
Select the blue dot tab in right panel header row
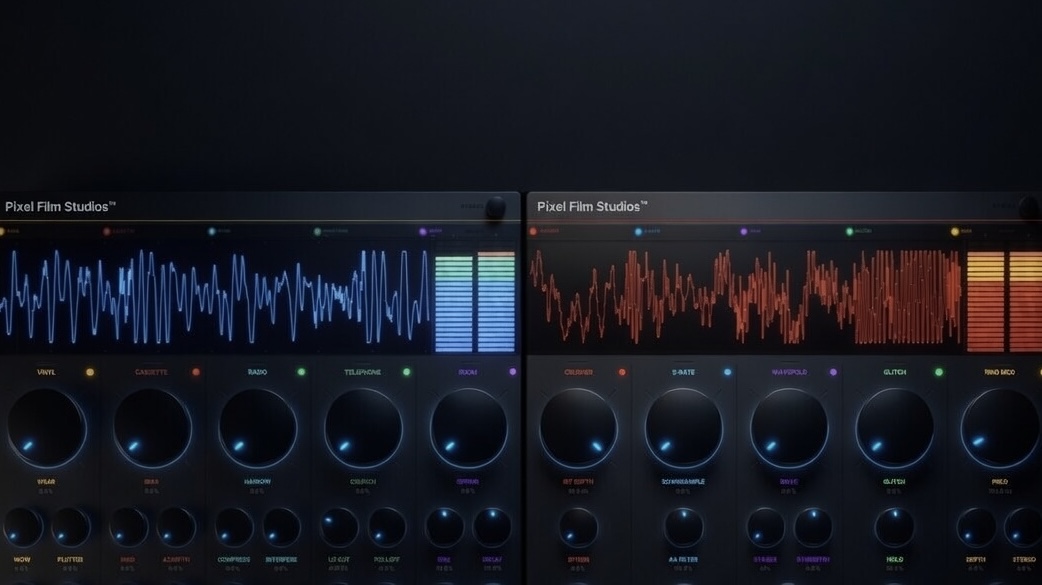coord(638,231)
